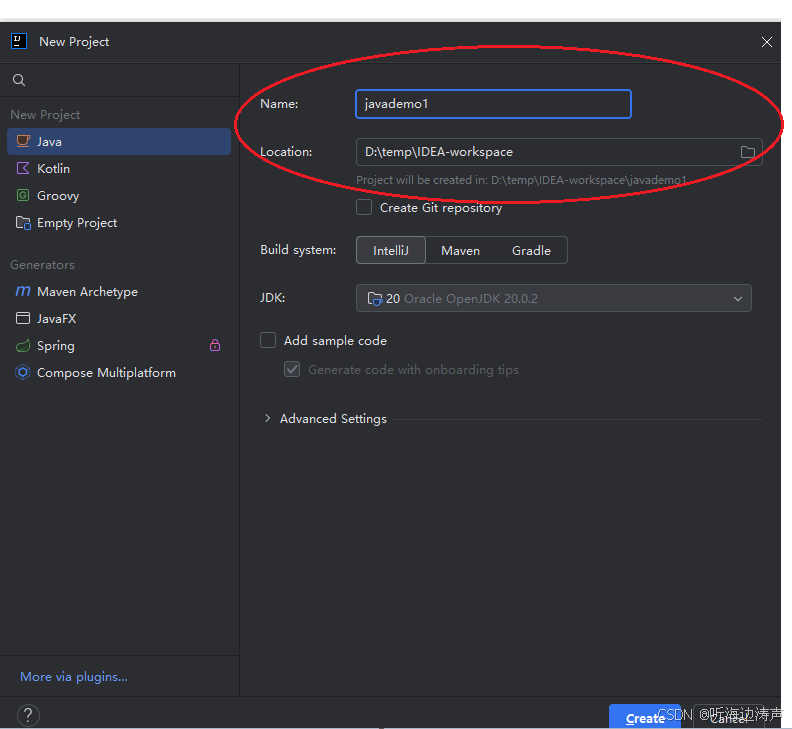
Task: Close the New Project dialog
Action: click(x=767, y=42)
